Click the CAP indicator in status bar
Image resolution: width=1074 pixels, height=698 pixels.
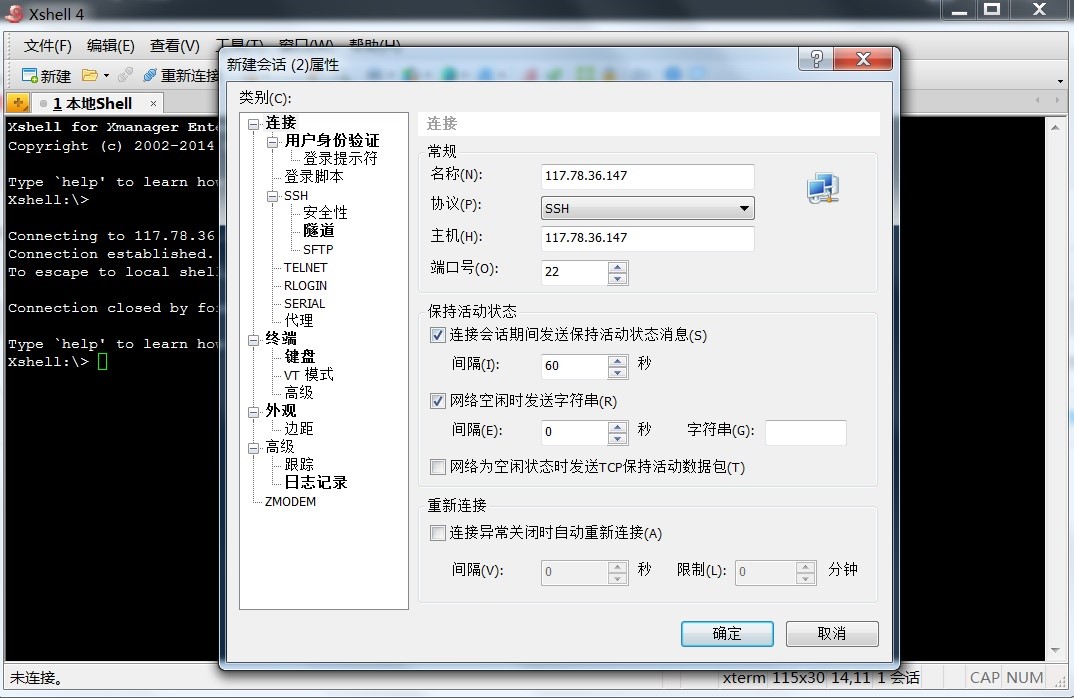tap(984, 678)
